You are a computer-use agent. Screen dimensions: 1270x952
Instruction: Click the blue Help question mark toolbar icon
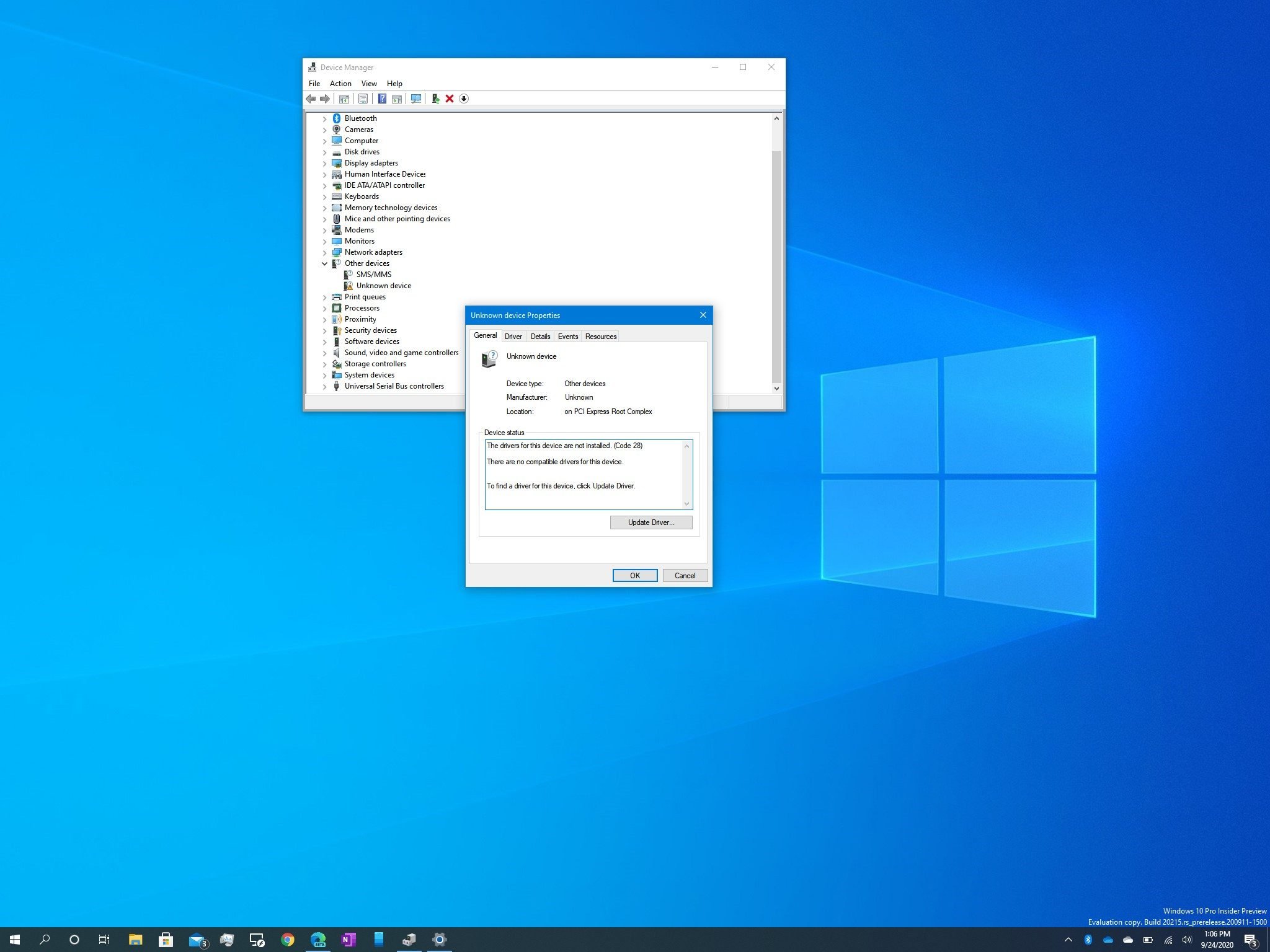point(382,99)
